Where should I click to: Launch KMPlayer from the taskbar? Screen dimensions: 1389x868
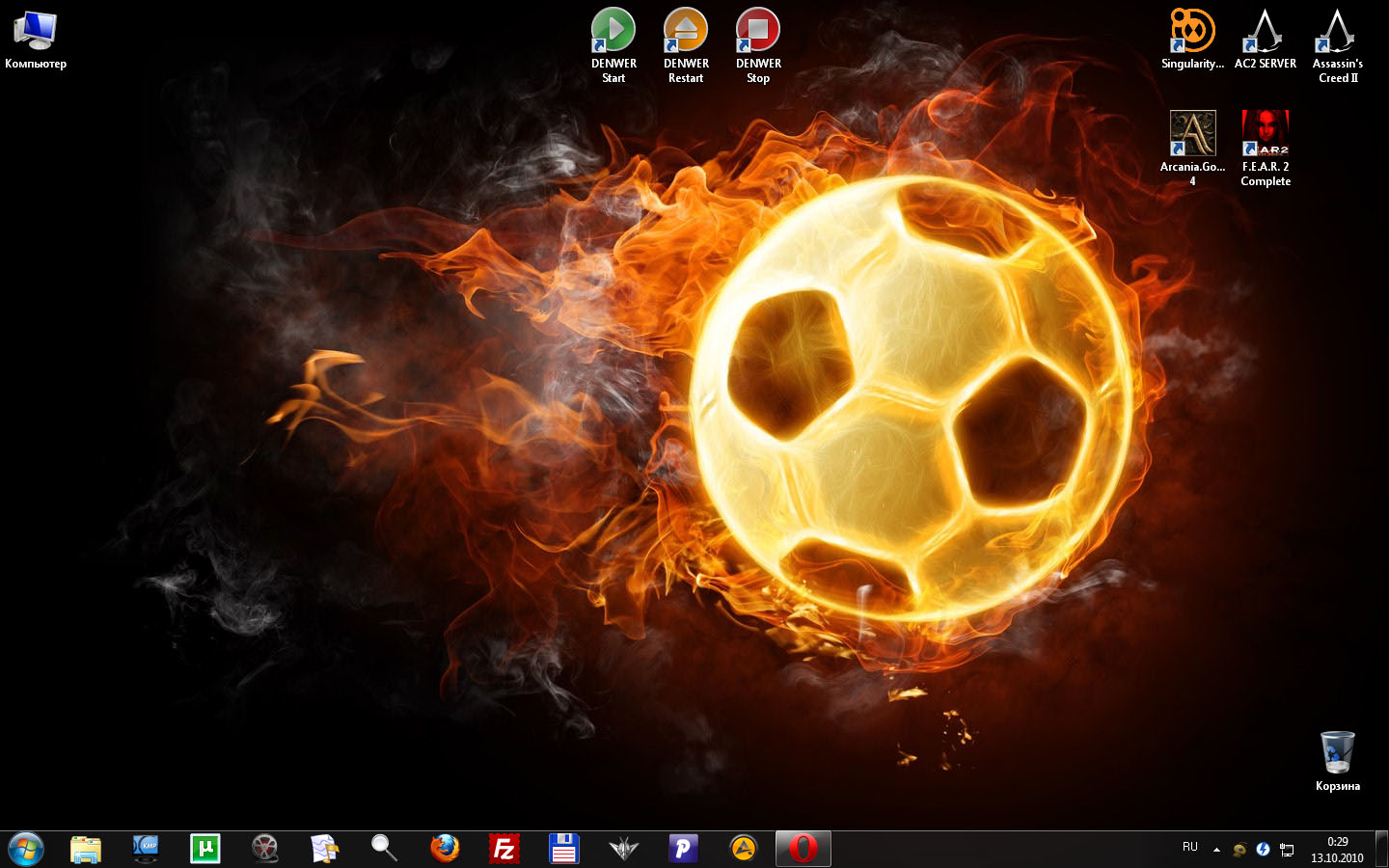[x=146, y=849]
